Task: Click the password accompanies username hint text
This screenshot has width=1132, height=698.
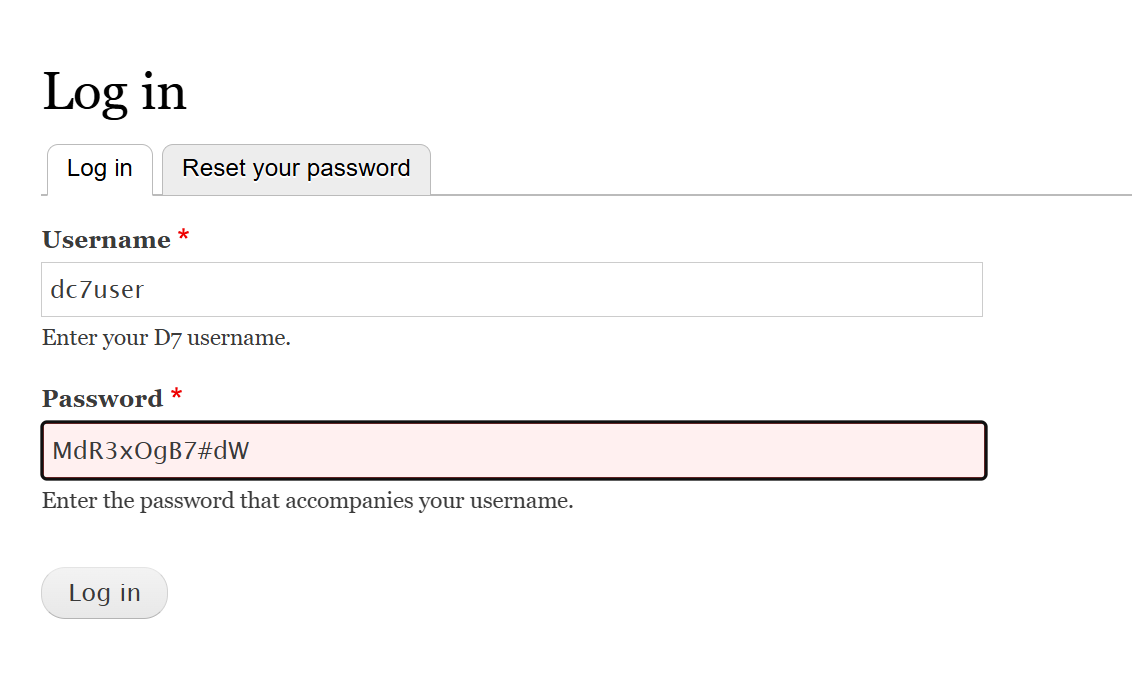Action: click(307, 500)
